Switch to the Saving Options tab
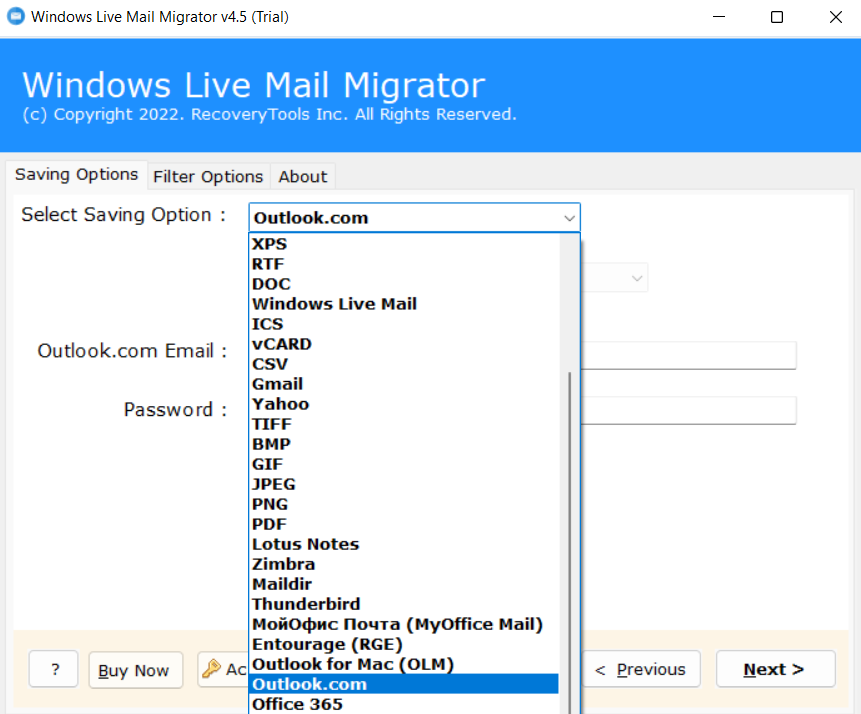861x714 pixels. click(77, 175)
